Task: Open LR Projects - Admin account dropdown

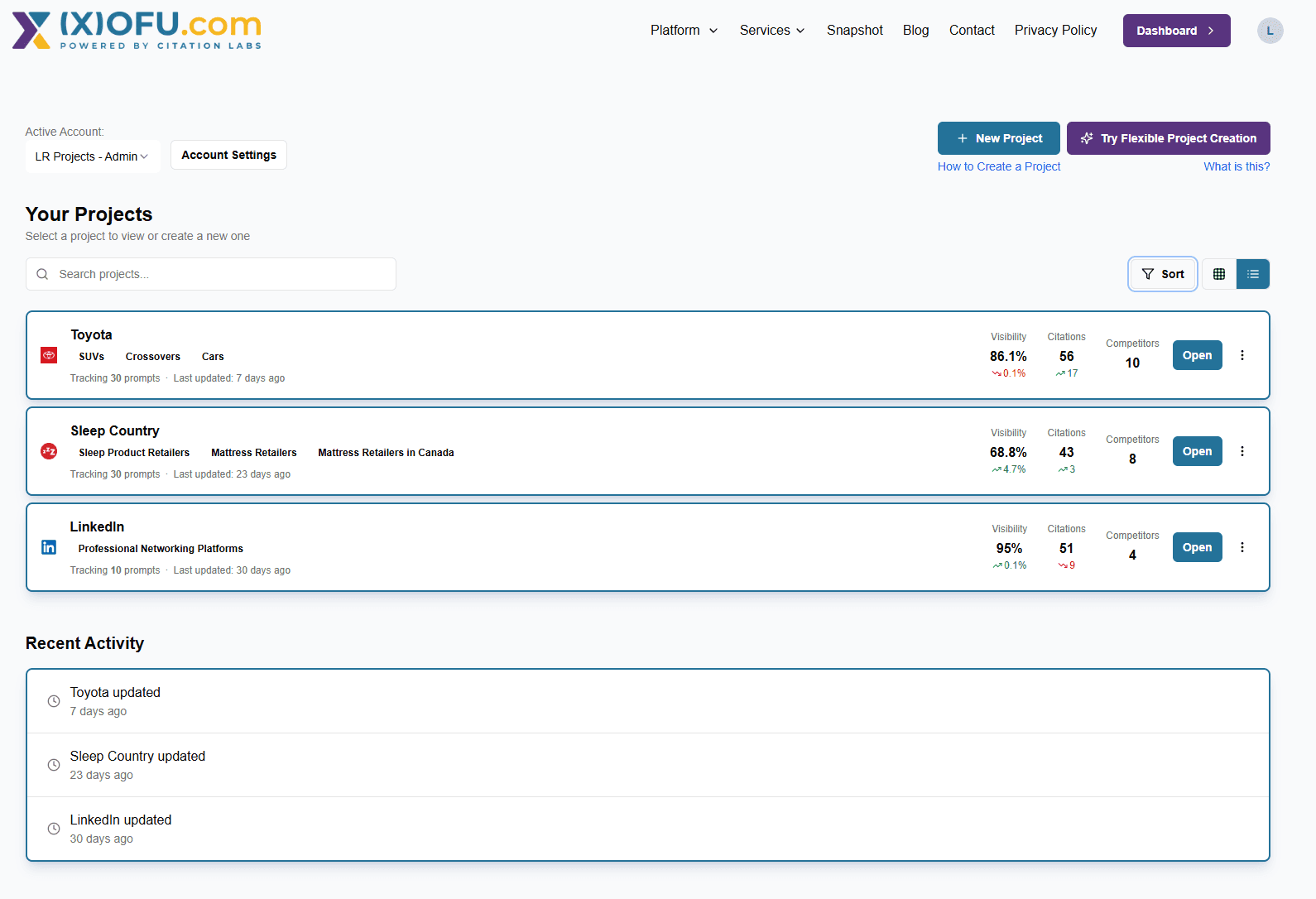Action: (93, 156)
